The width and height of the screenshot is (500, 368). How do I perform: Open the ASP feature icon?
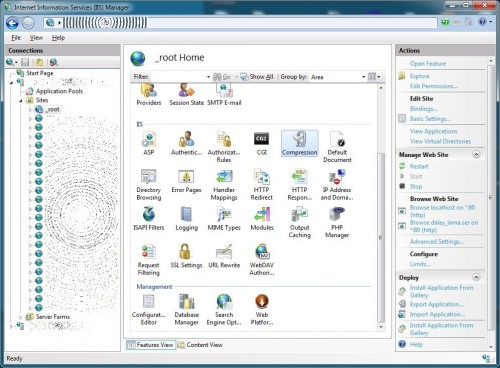pyautogui.click(x=149, y=143)
